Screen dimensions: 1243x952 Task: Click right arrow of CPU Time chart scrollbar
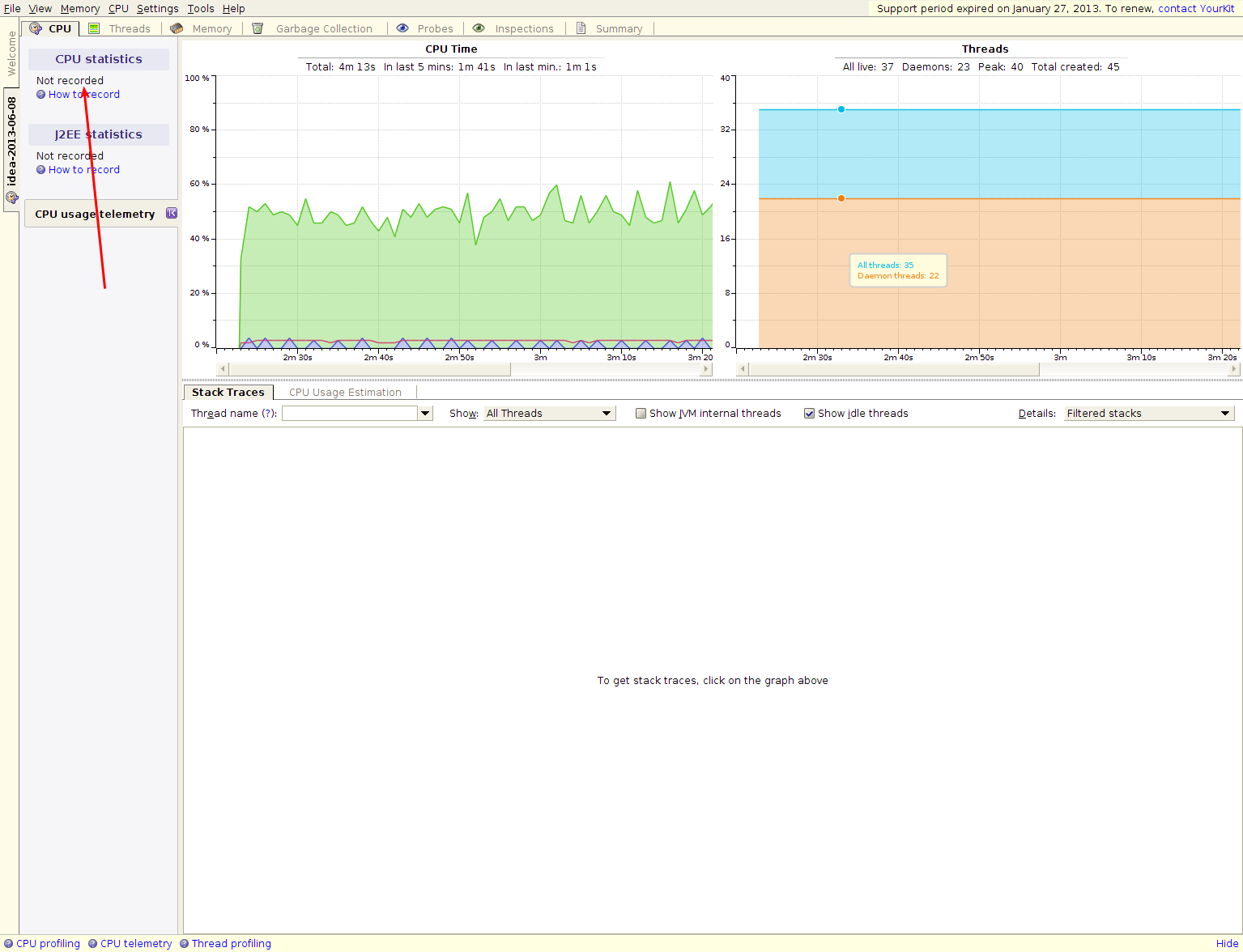(706, 369)
